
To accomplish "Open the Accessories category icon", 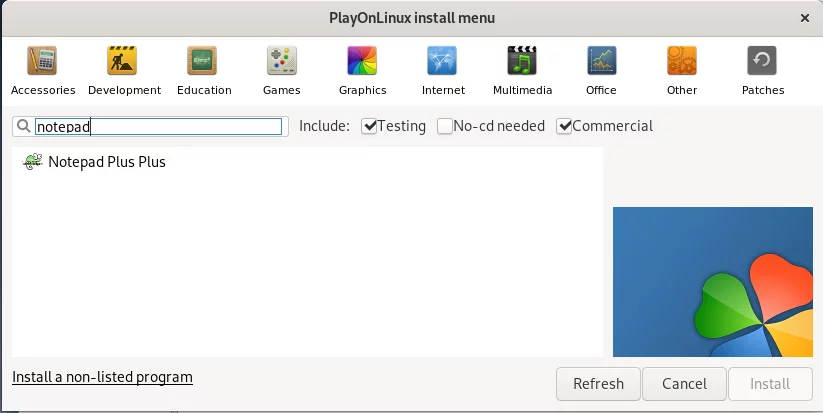I will pos(43,60).
